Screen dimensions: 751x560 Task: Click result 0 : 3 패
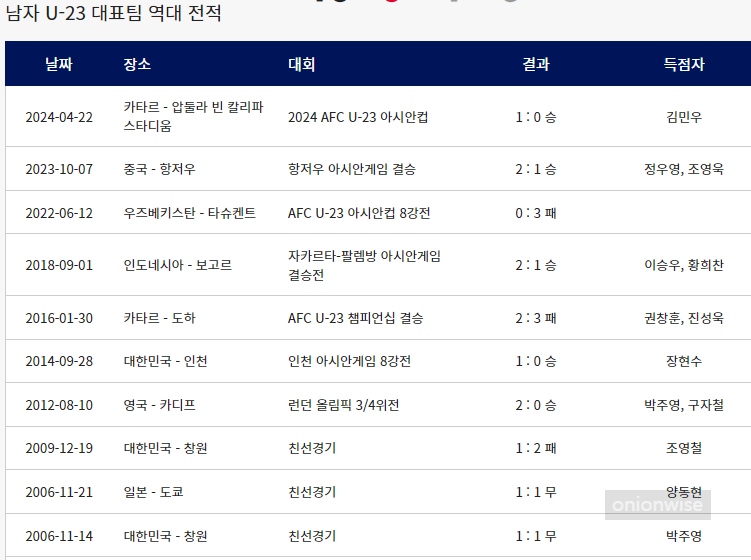[535, 213]
